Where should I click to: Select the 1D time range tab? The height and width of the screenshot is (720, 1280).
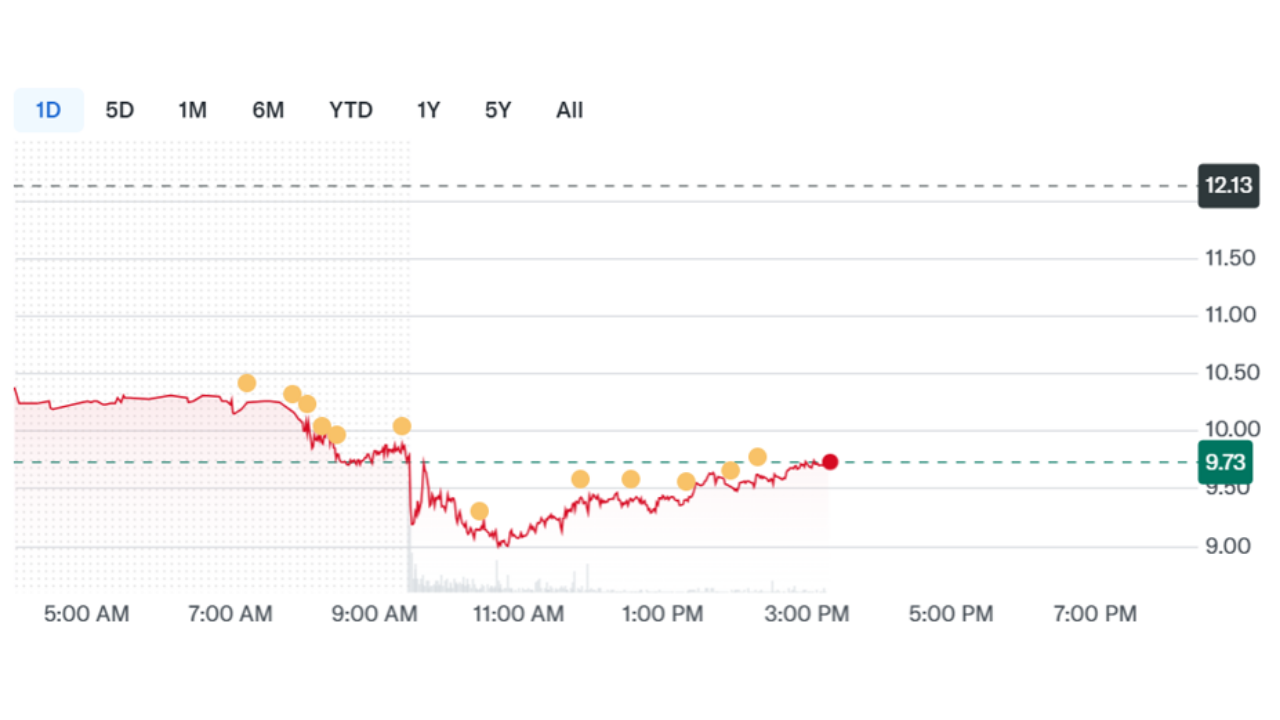pos(48,110)
